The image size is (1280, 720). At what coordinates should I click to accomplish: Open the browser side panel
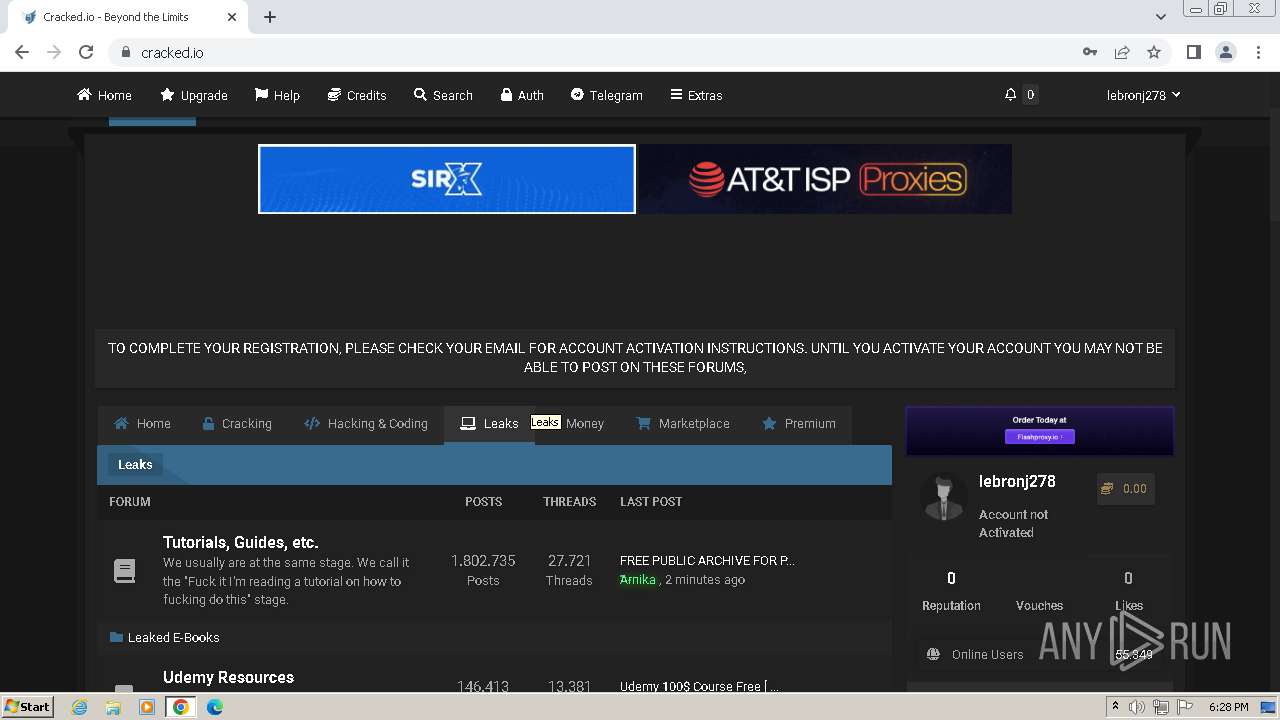tap(1193, 52)
